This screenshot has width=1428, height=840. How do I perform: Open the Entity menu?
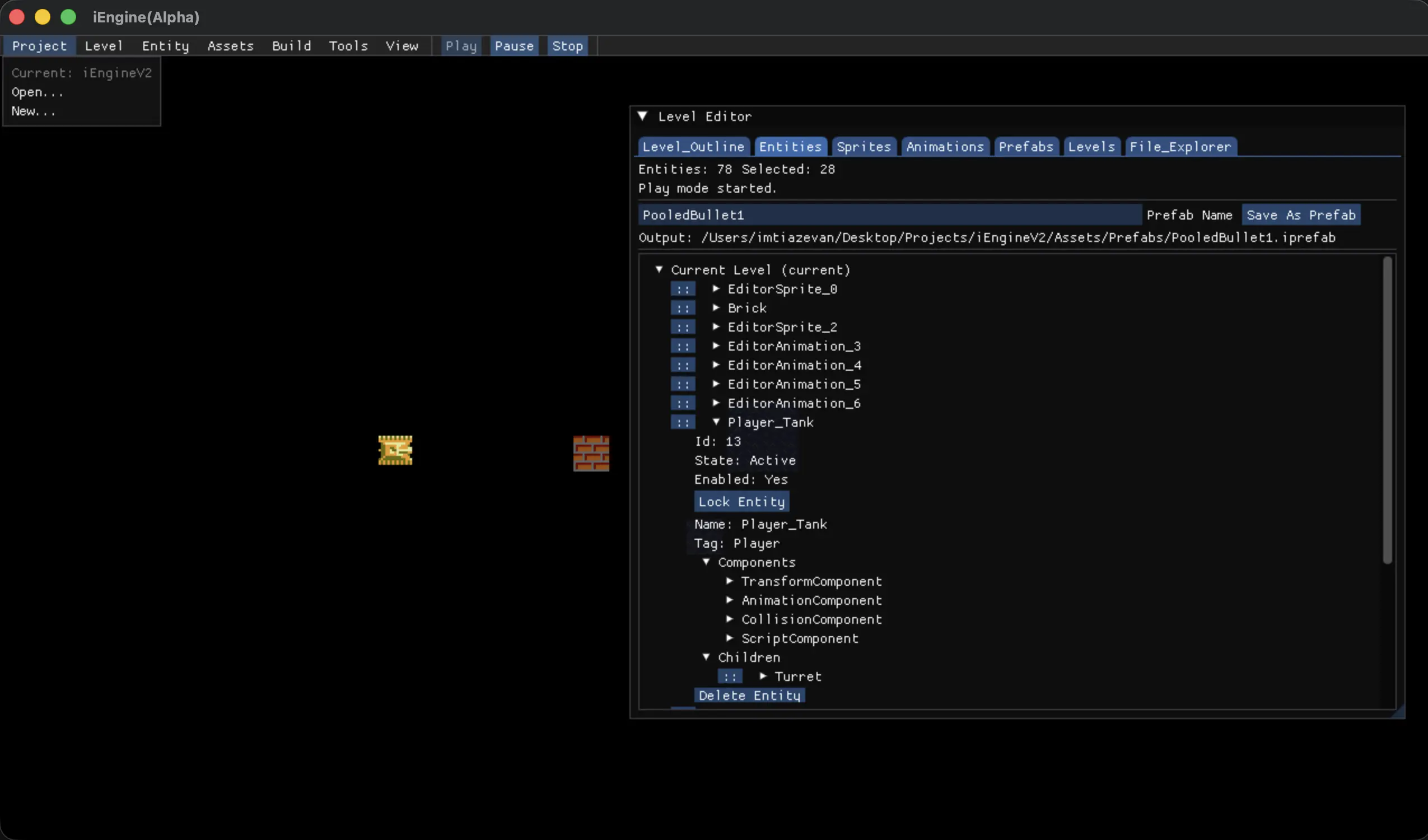coord(165,46)
